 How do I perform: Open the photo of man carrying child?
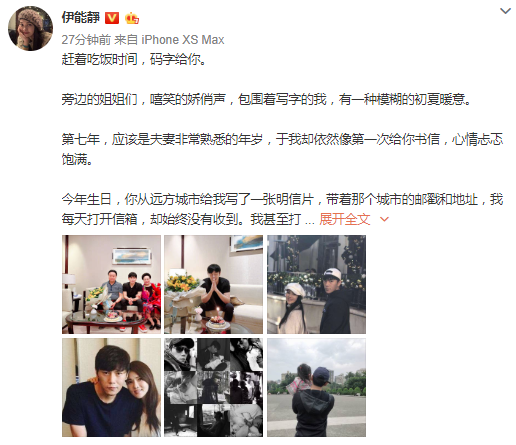pyautogui.click(x=316, y=387)
